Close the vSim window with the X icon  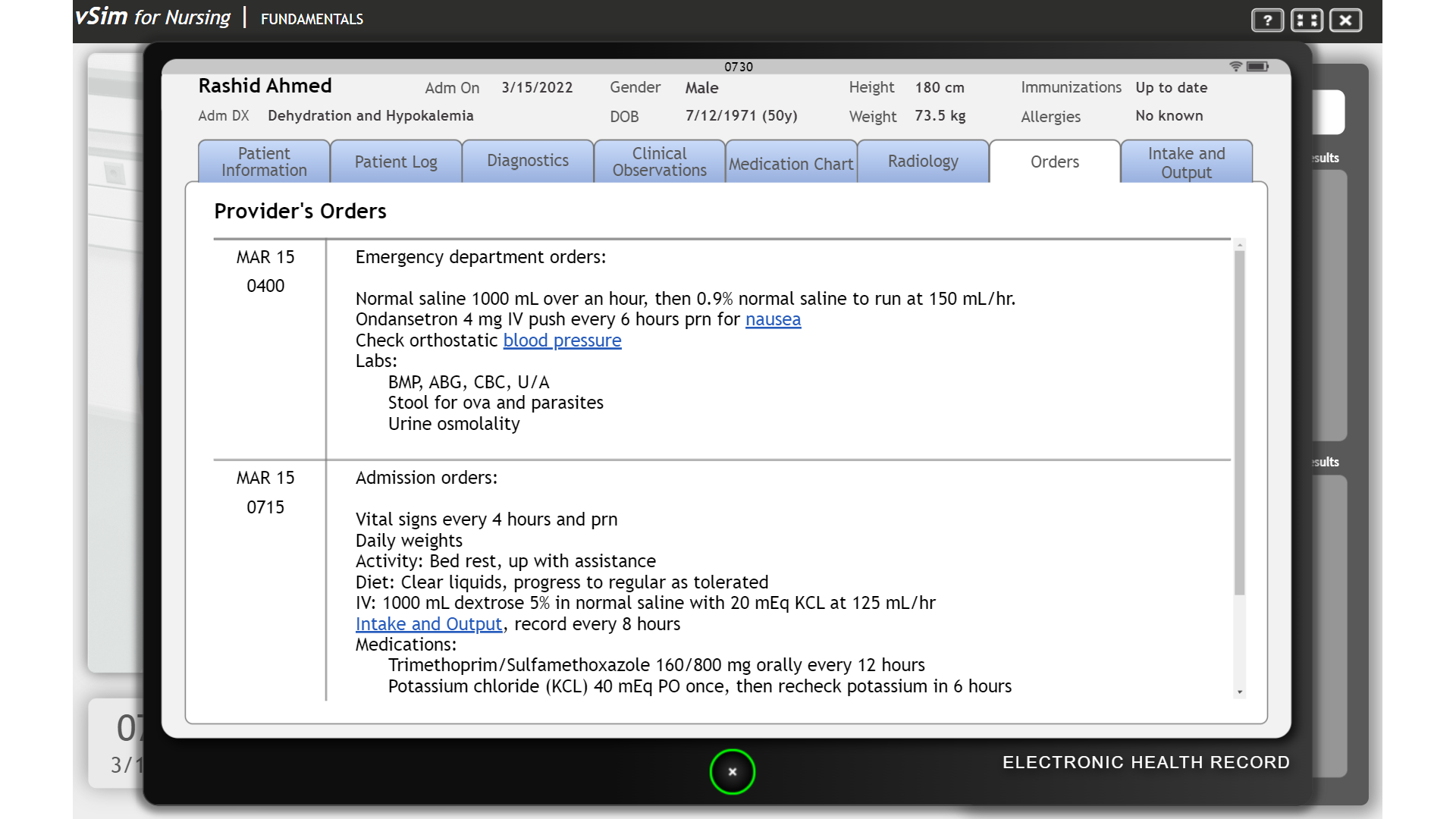1346,20
